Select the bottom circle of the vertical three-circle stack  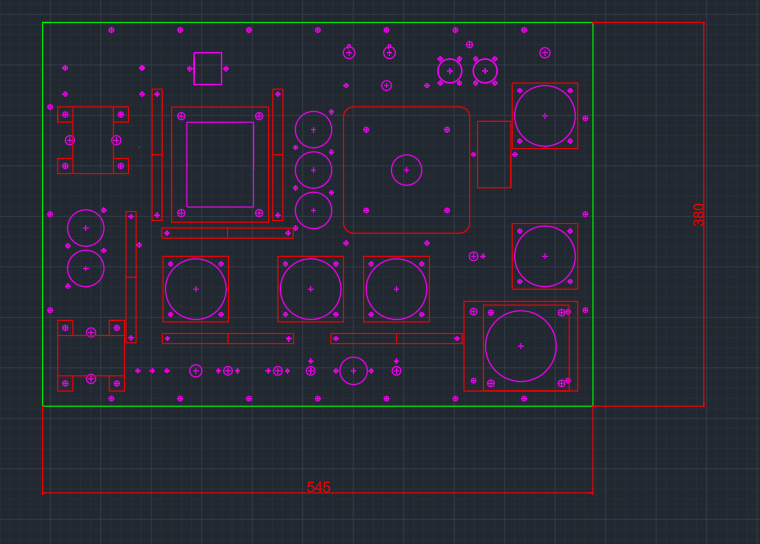[x=313, y=210]
